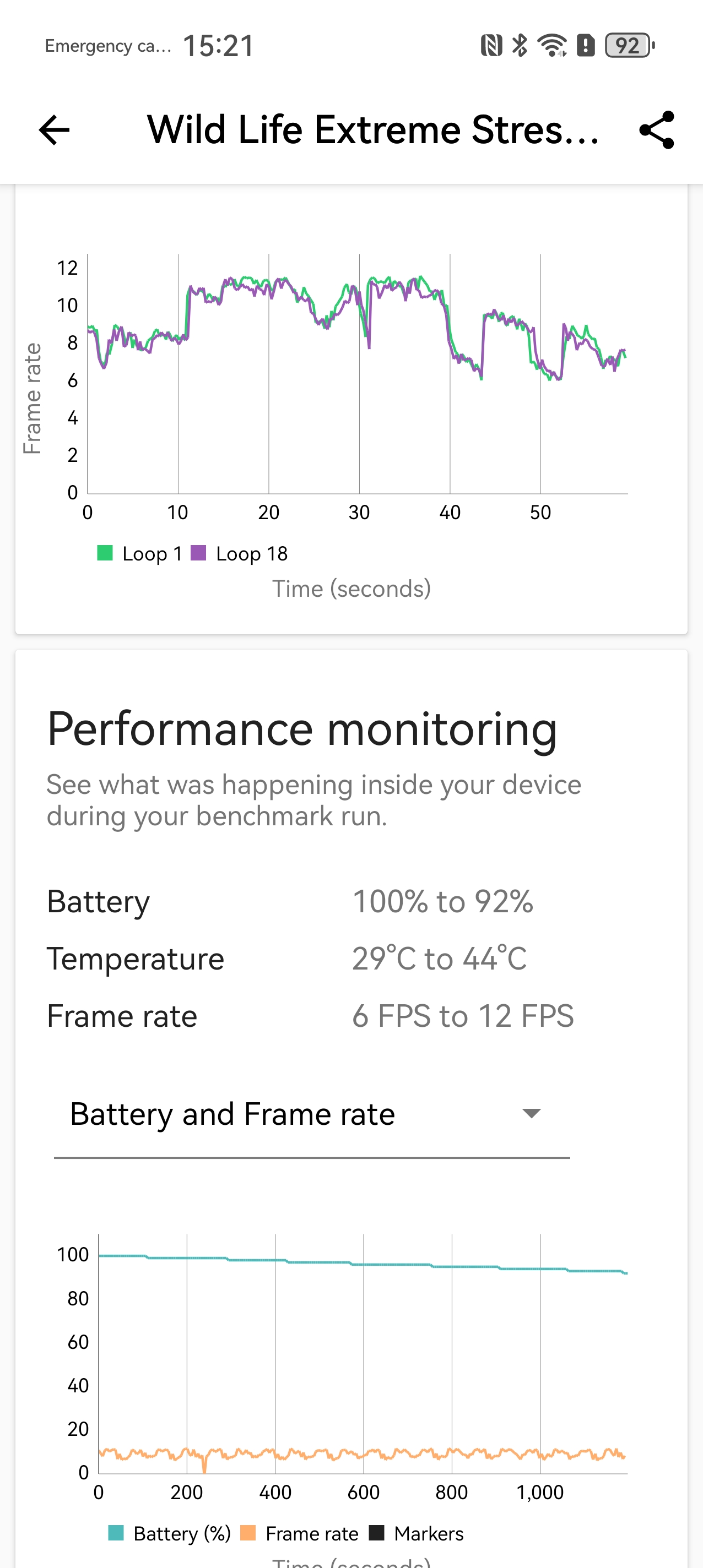
Task: Tap the dropdown arrow next to chart selector
Action: (x=531, y=1114)
